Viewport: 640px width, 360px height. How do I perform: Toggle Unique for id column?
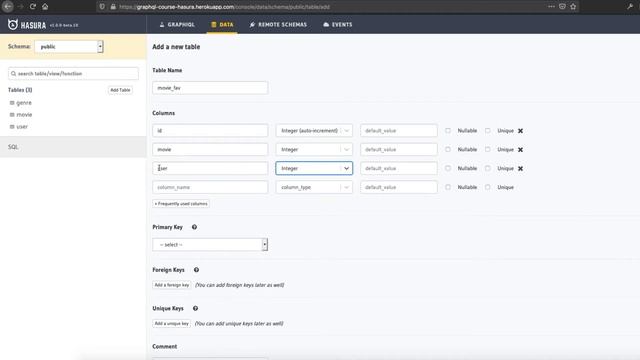487,131
